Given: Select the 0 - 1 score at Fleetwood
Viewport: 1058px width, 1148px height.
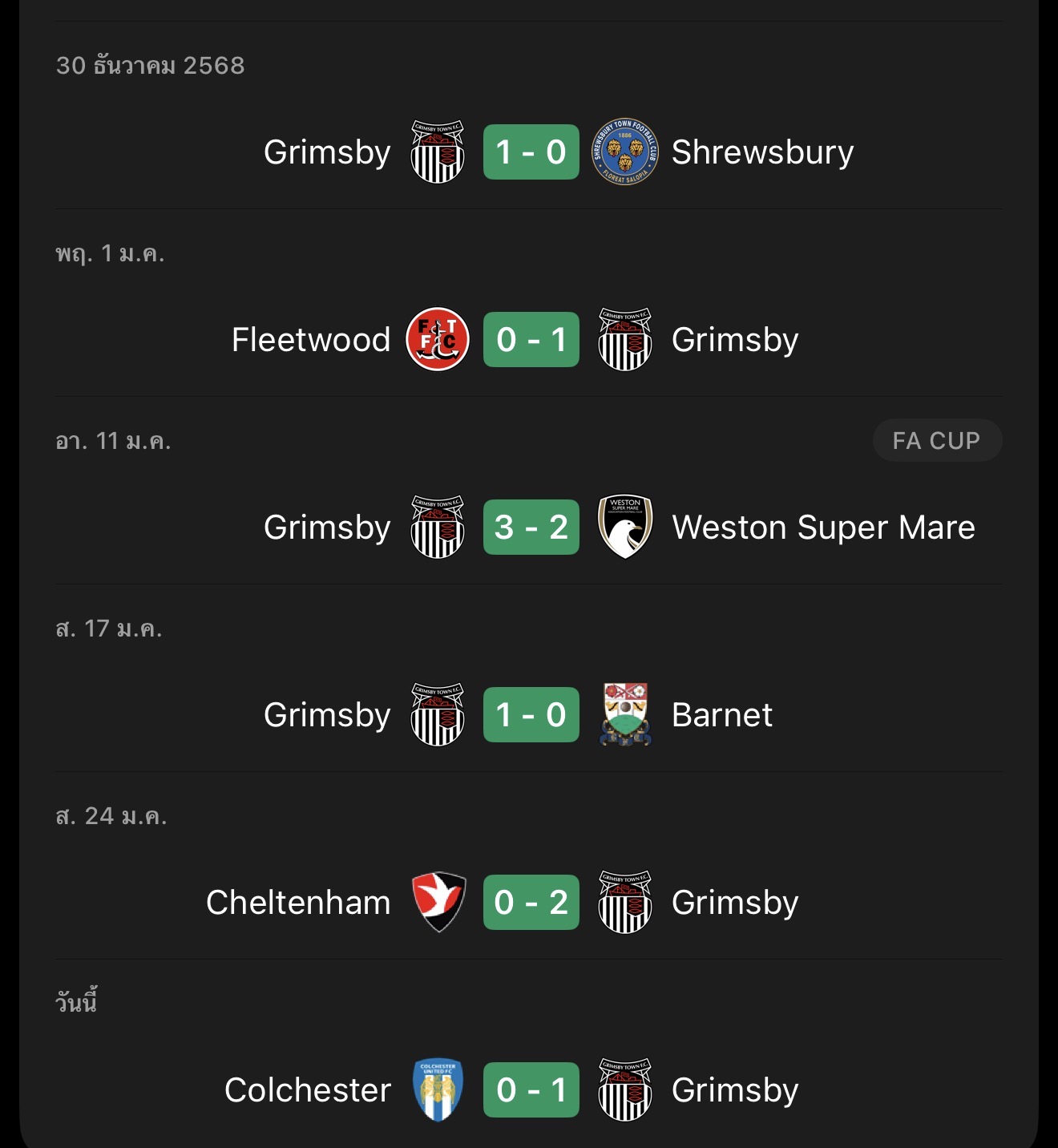Looking at the screenshot, I should coord(531,340).
